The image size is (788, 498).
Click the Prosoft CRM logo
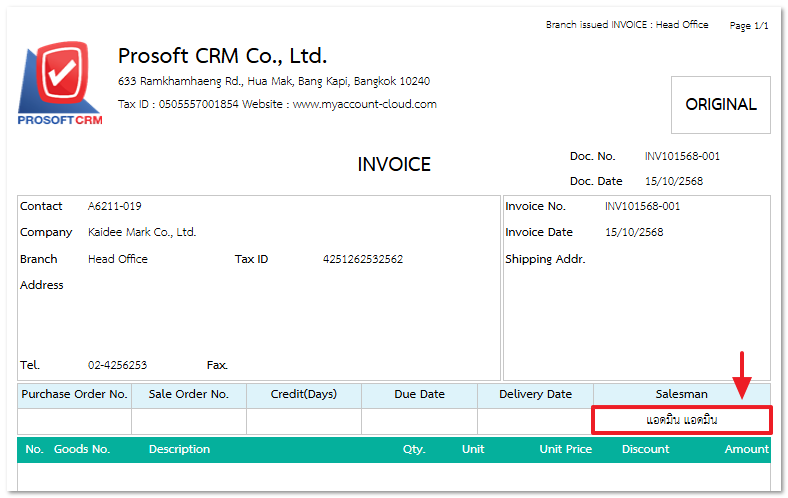[x=60, y=84]
